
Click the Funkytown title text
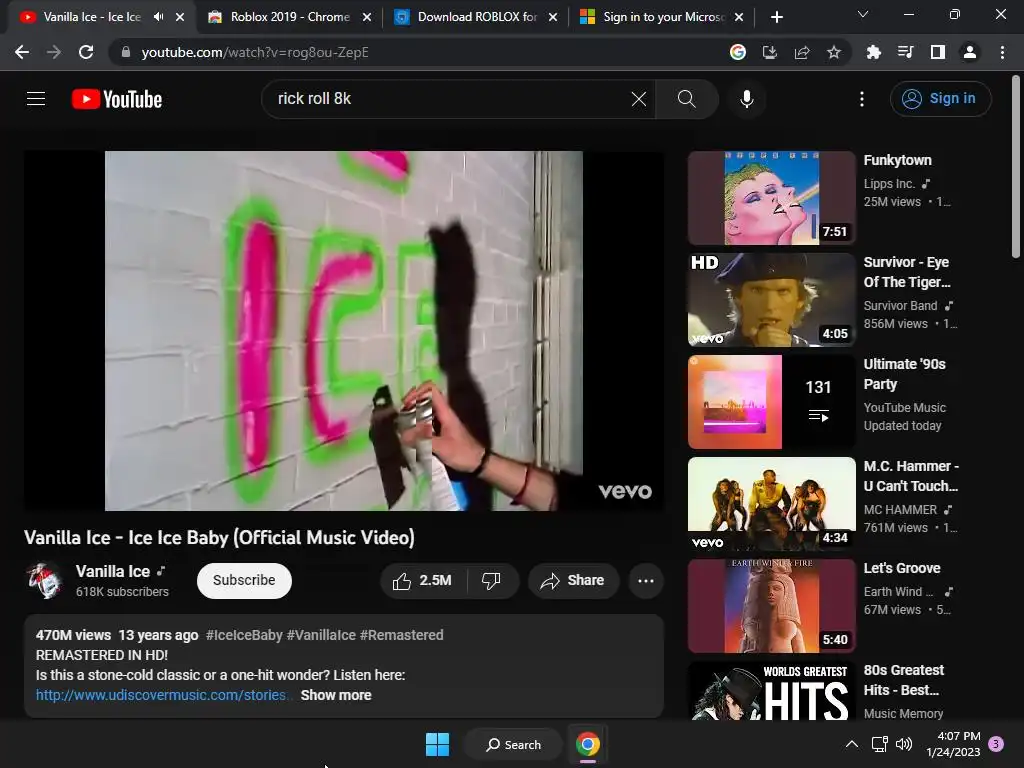897,161
